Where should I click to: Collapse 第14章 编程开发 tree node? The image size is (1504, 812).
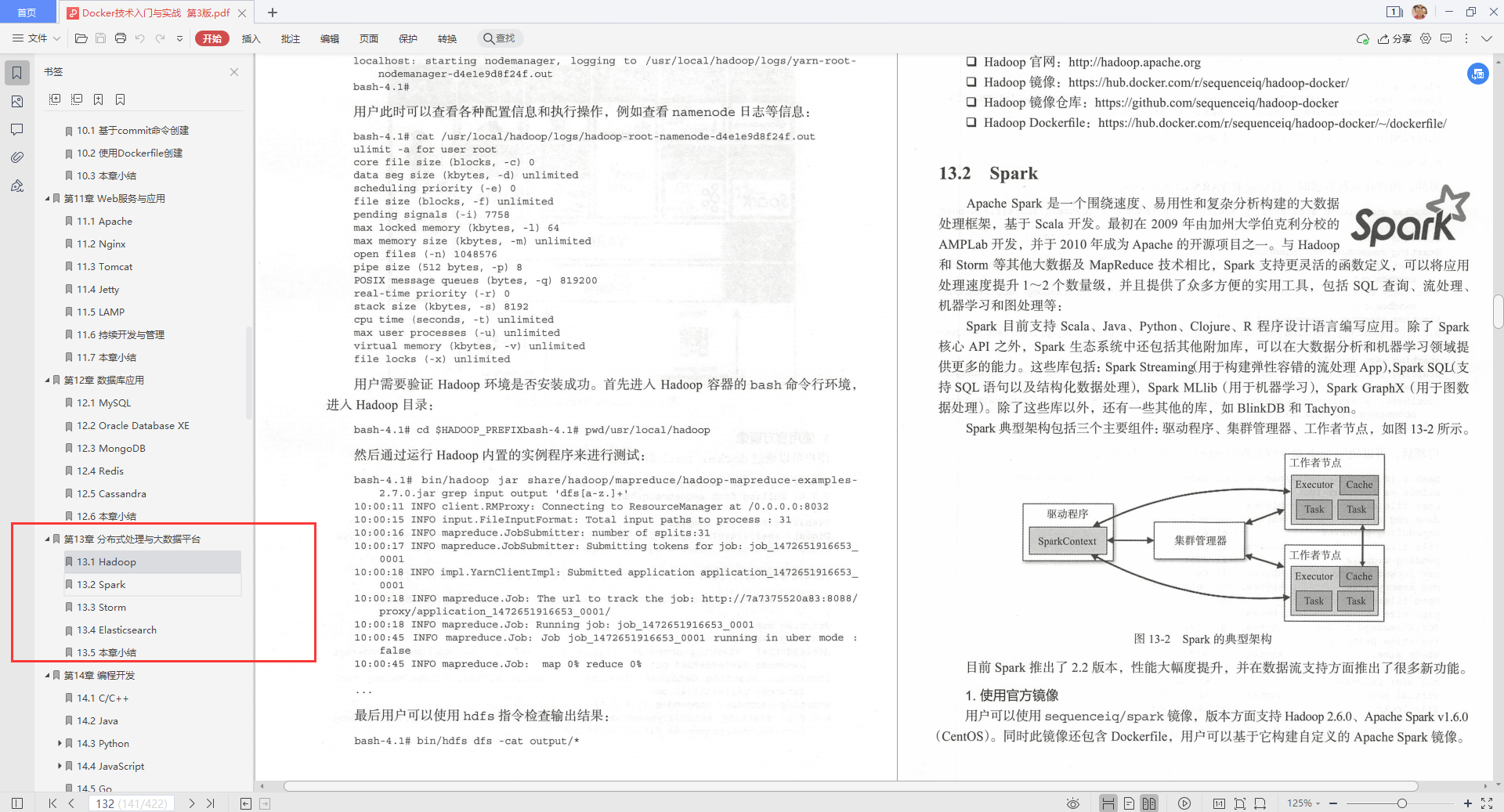pos(48,676)
